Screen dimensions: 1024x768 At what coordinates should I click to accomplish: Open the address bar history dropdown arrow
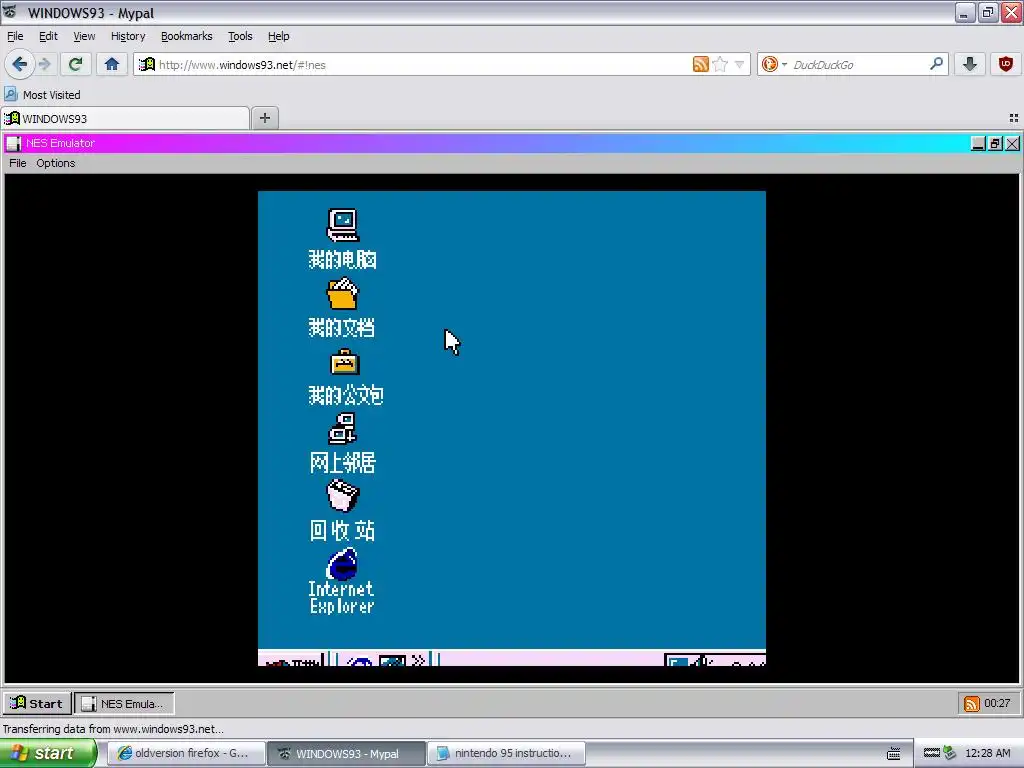[739, 64]
